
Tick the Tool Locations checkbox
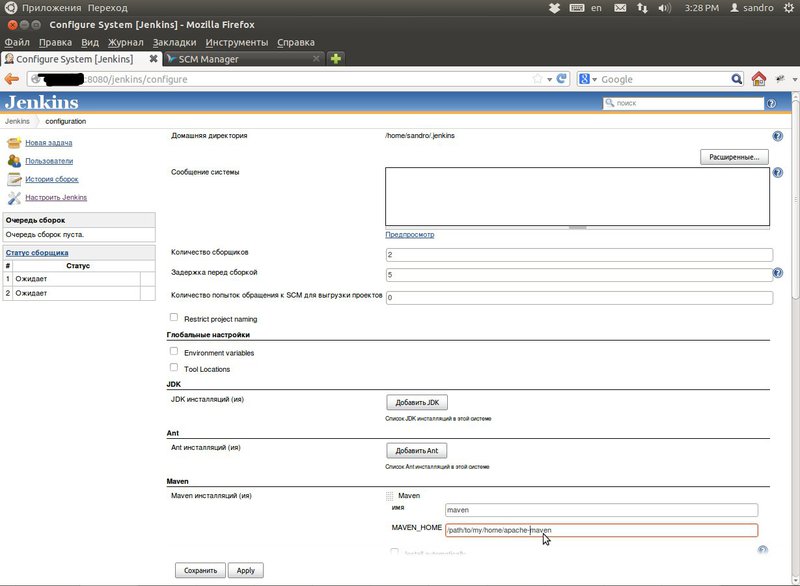click(174, 367)
